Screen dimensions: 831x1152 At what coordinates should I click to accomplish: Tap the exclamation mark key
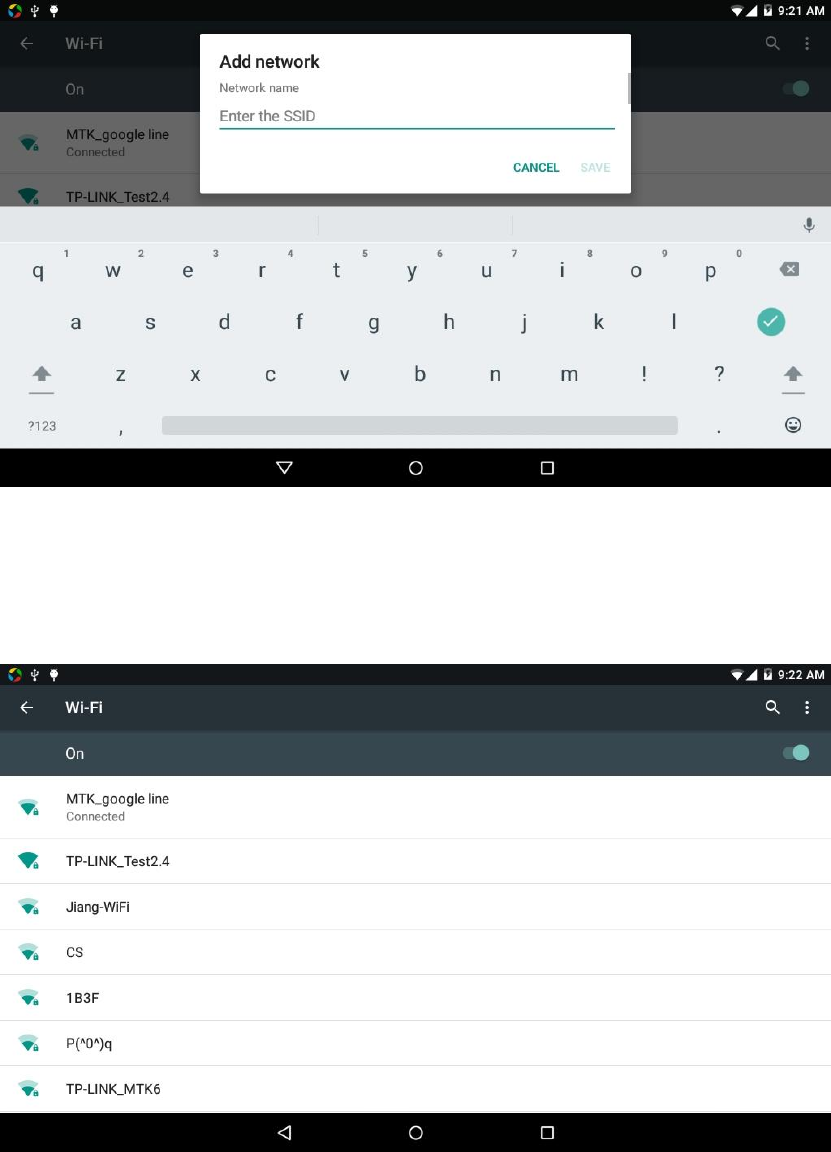click(644, 374)
